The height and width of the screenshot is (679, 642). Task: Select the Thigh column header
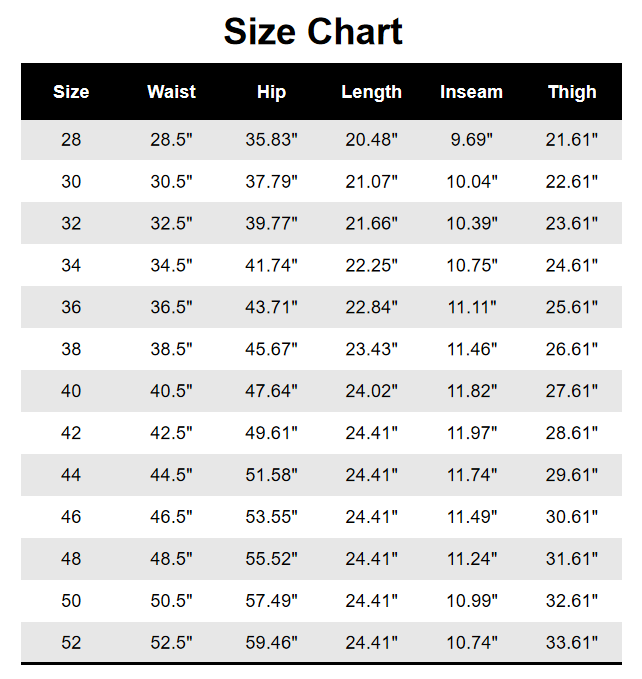point(572,92)
